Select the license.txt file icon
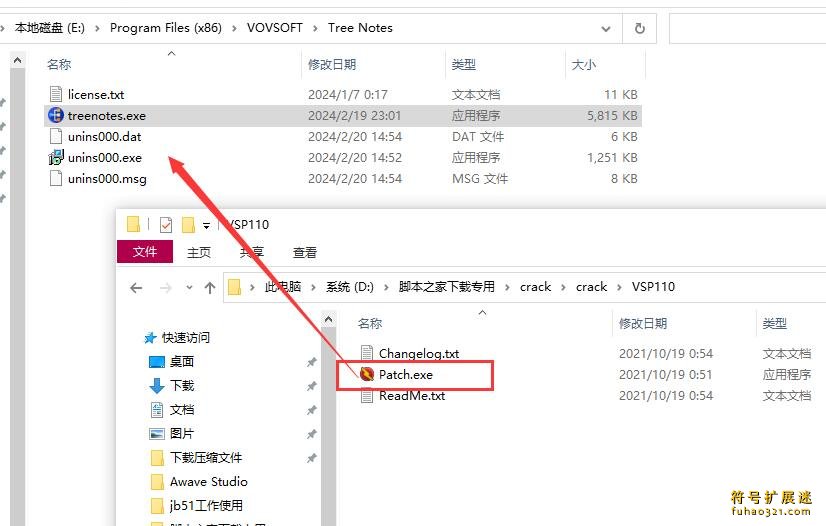The height and width of the screenshot is (526, 826). click(56, 94)
